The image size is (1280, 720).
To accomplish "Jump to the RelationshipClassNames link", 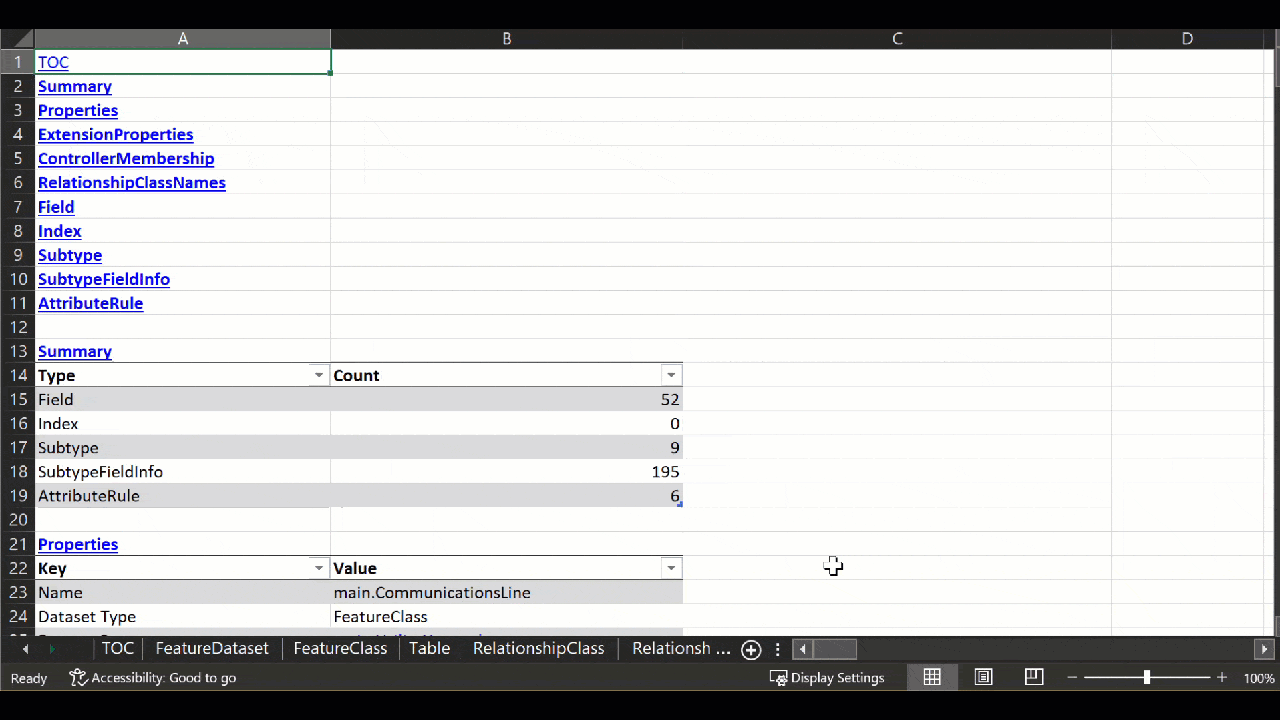I will [x=132, y=182].
